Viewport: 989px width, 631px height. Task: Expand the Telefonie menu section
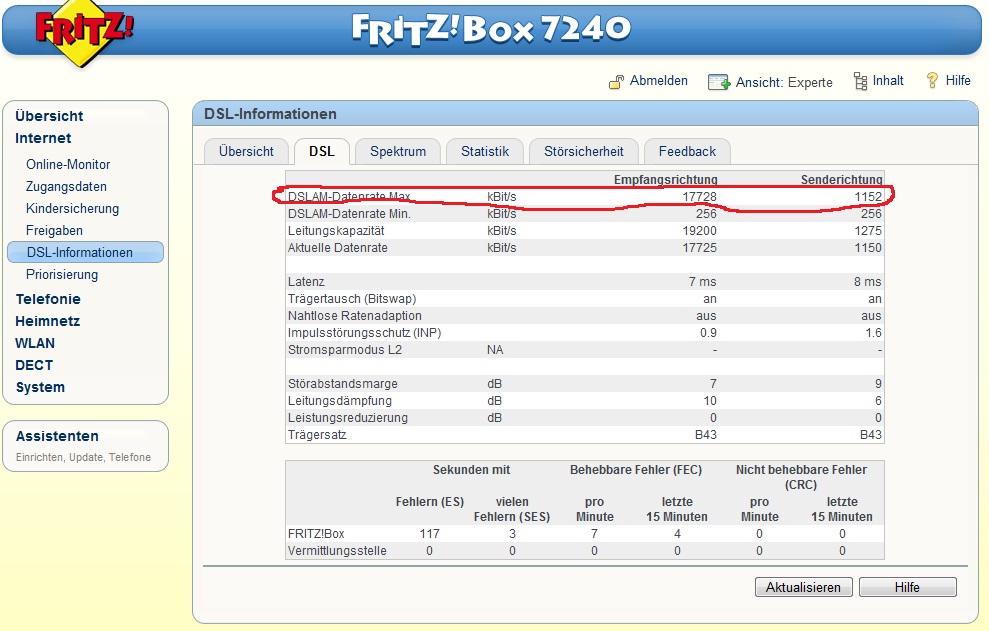(x=48, y=299)
